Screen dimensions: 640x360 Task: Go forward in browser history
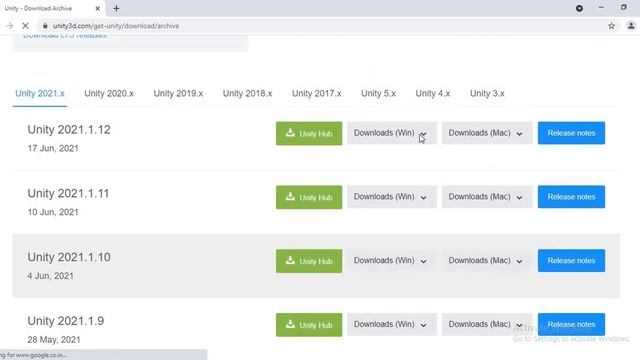(x=9, y=26)
